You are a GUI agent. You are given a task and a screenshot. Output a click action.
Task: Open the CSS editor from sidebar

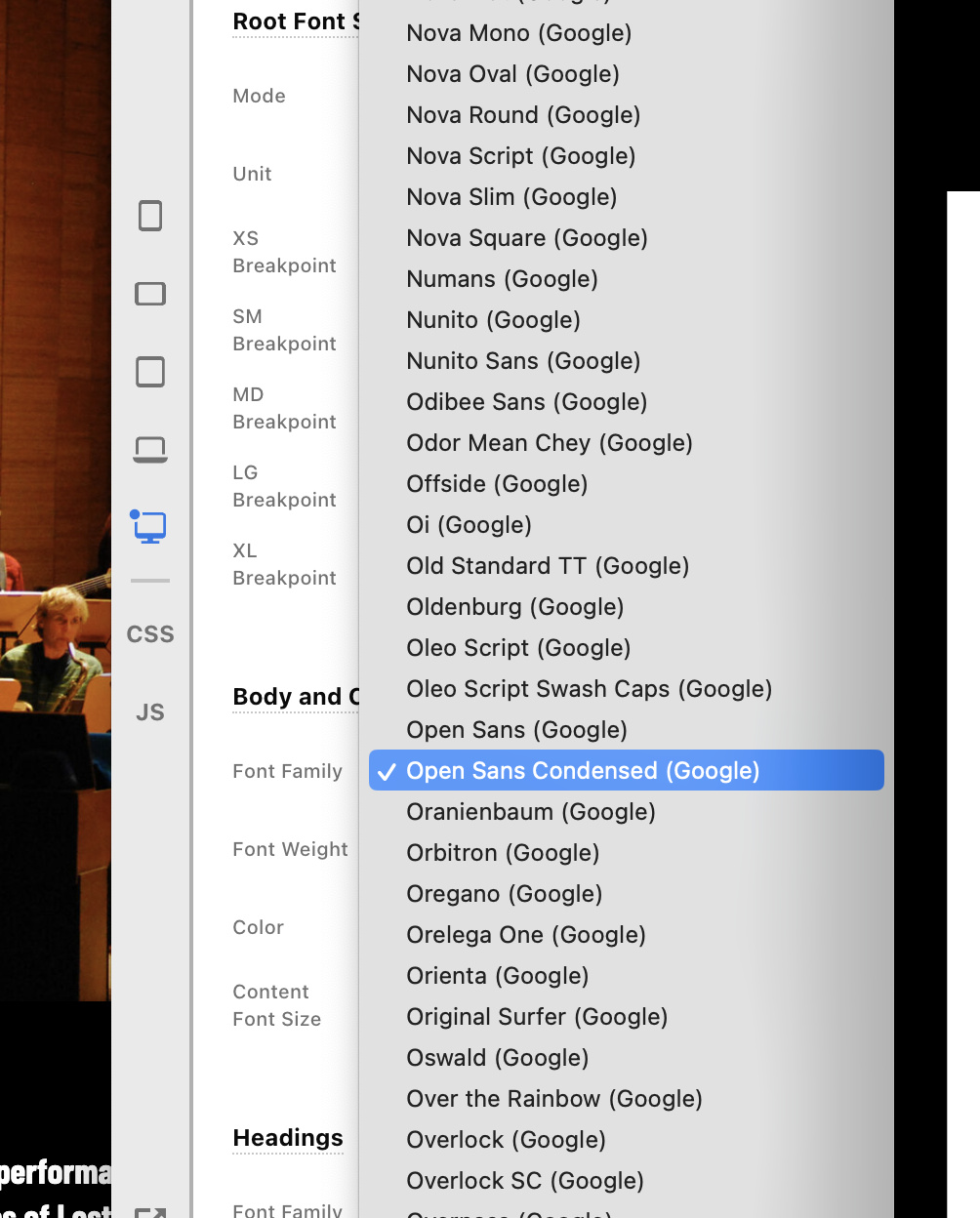coord(150,634)
